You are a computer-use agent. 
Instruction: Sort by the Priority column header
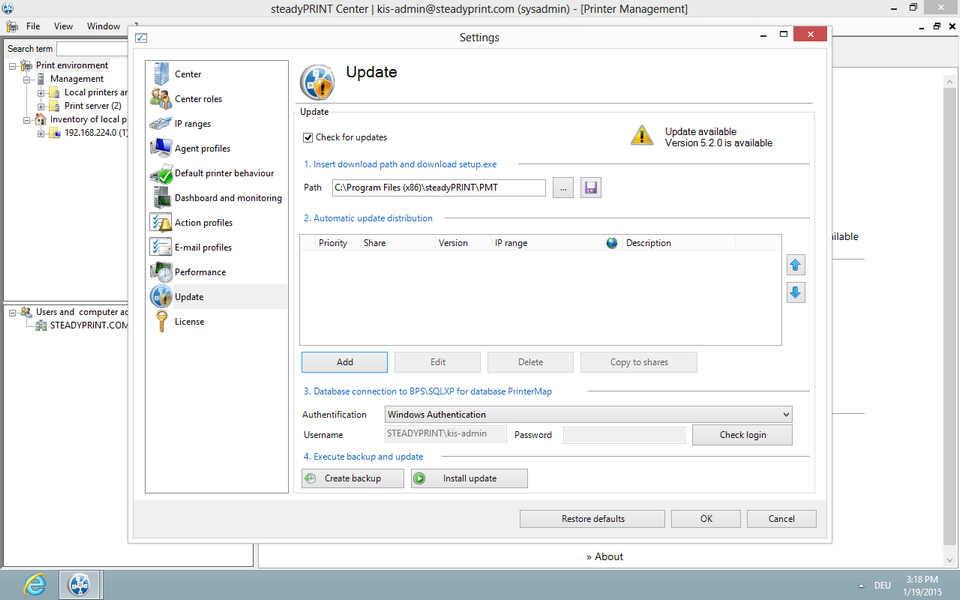tap(333, 243)
